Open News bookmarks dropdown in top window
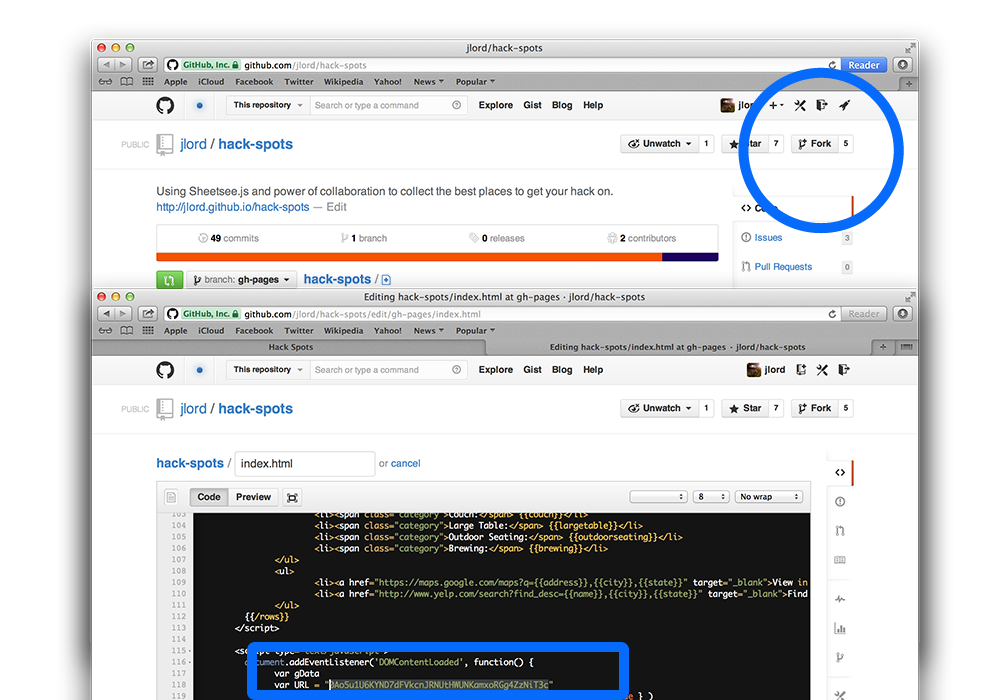 [429, 82]
